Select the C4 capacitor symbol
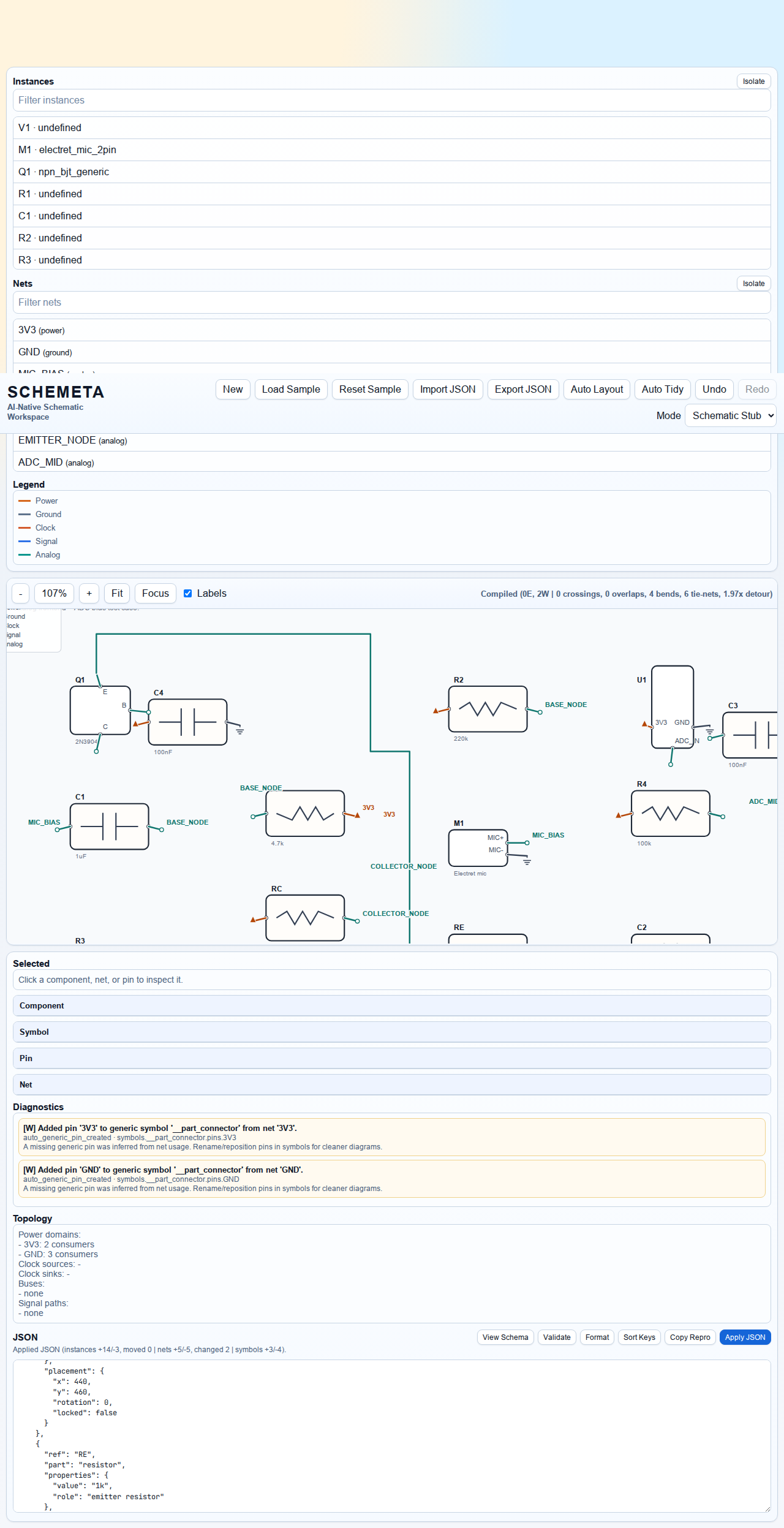The width and height of the screenshot is (784, 1528). pos(187,722)
